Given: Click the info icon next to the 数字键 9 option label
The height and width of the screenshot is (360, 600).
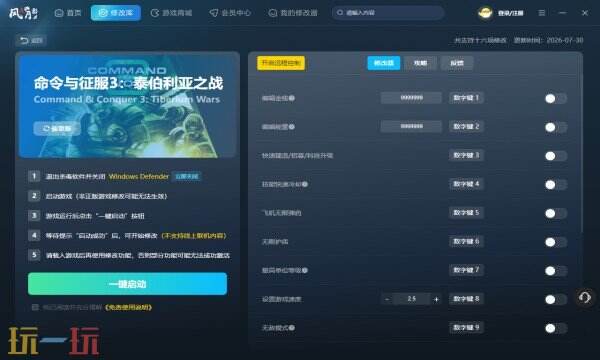Looking at the screenshot, I should click(292, 328).
